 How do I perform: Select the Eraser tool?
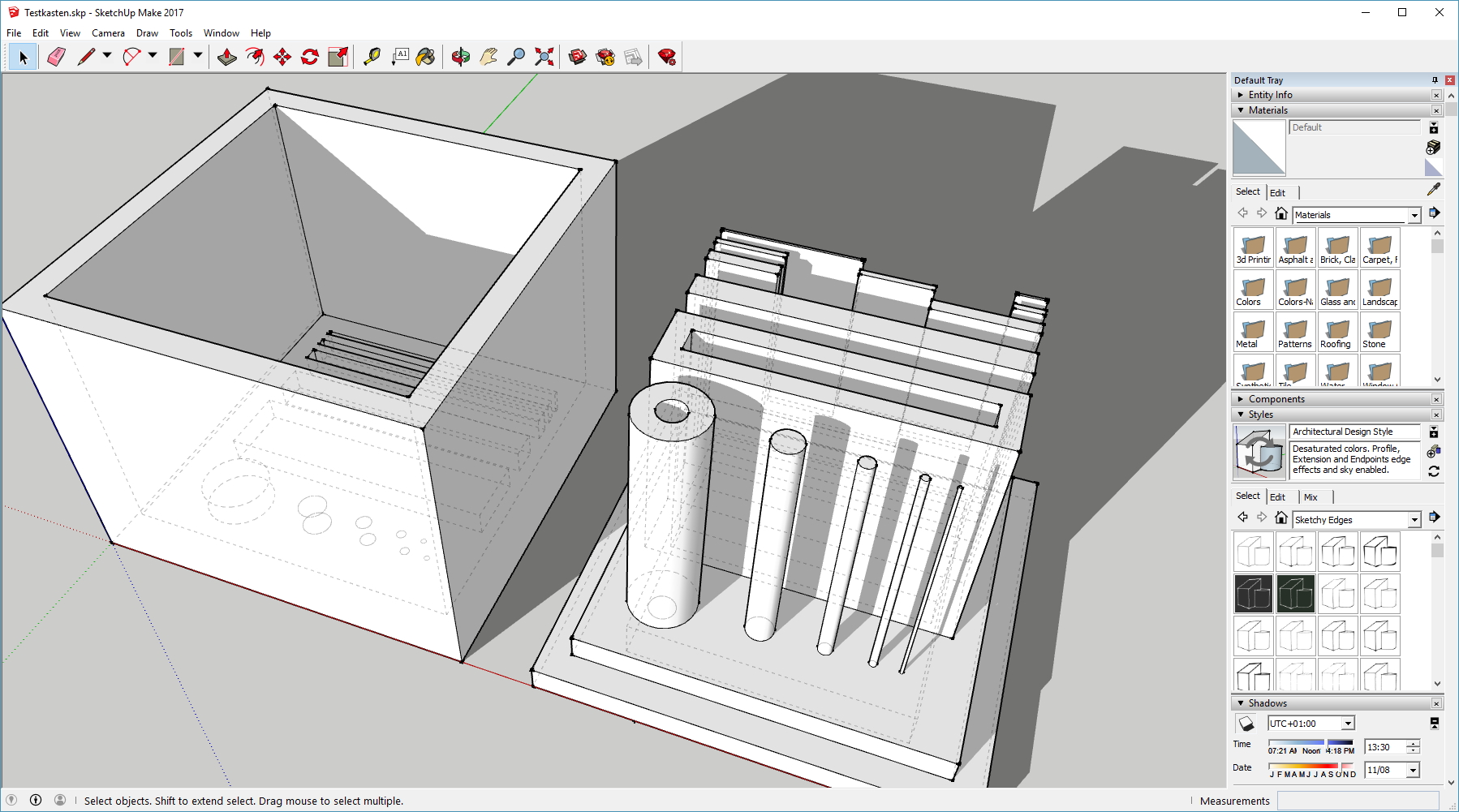click(x=56, y=57)
